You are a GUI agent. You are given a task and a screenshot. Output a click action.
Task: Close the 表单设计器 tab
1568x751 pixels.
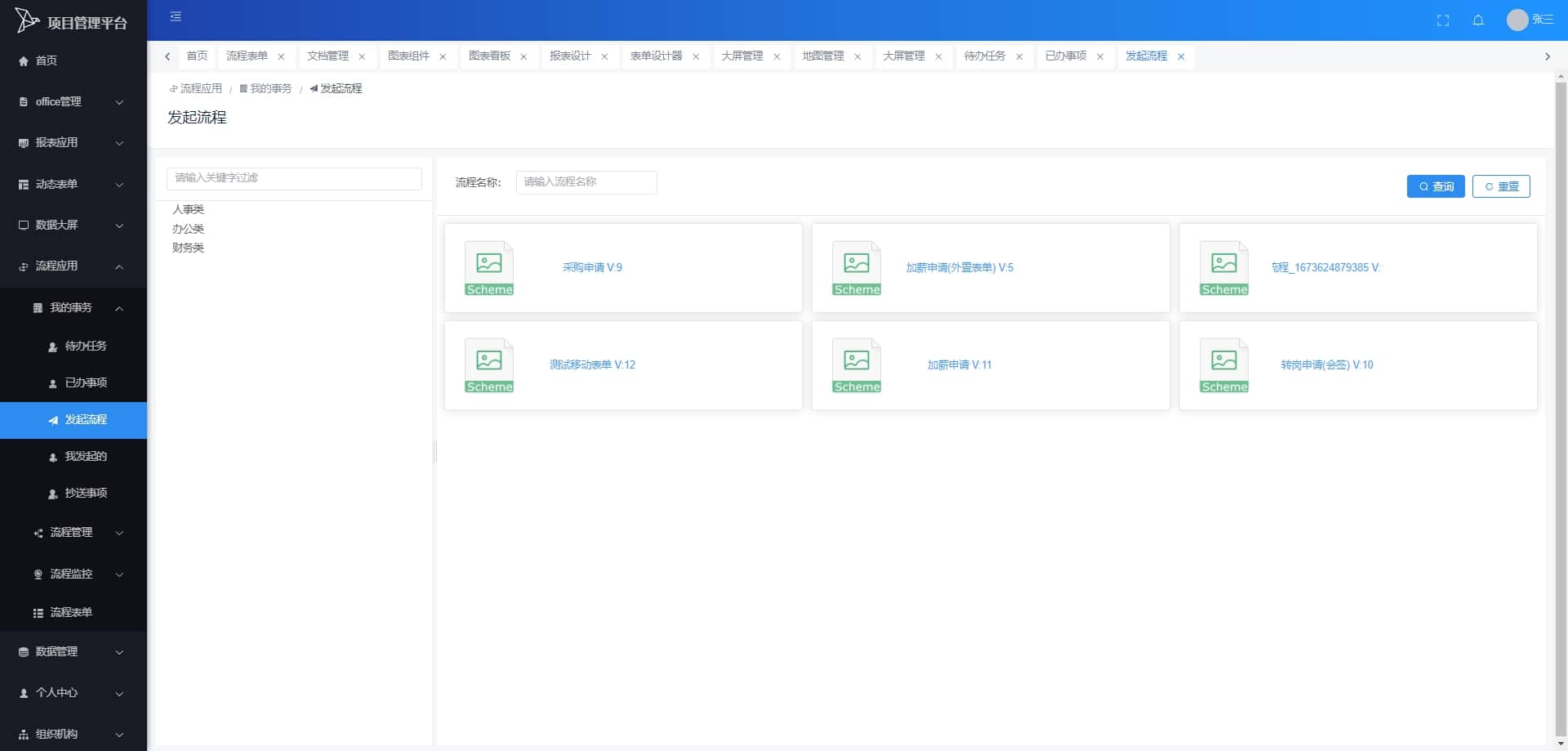click(696, 56)
